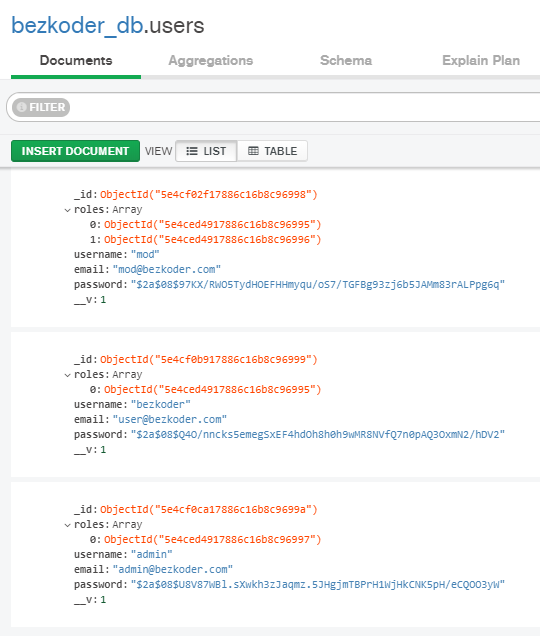Click username value "admin"
This screenshot has width=540, height=636.
click(x=152, y=555)
